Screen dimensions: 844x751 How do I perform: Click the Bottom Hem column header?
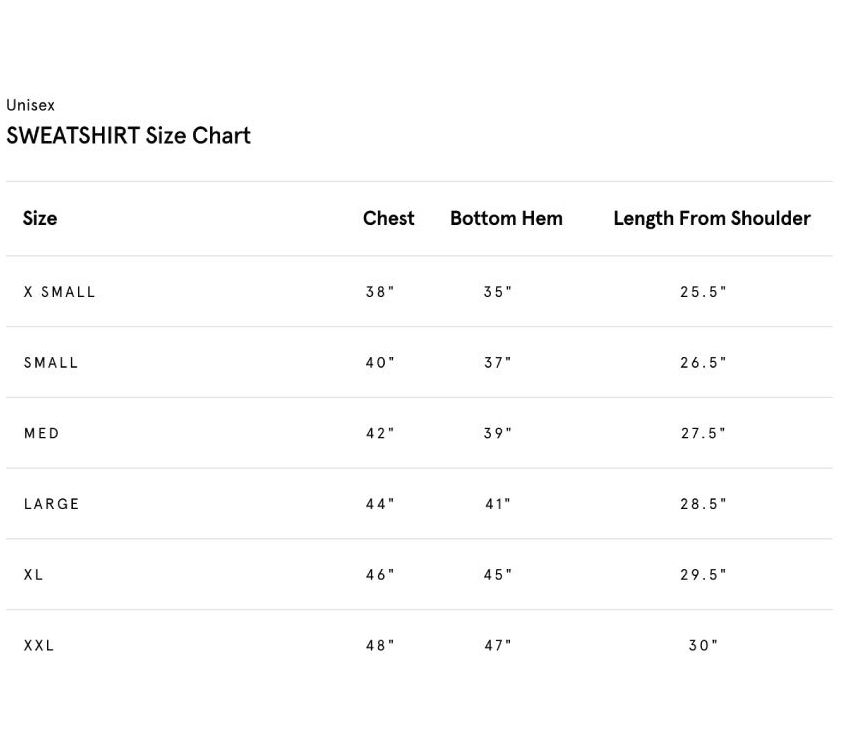click(x=506, y=218)
